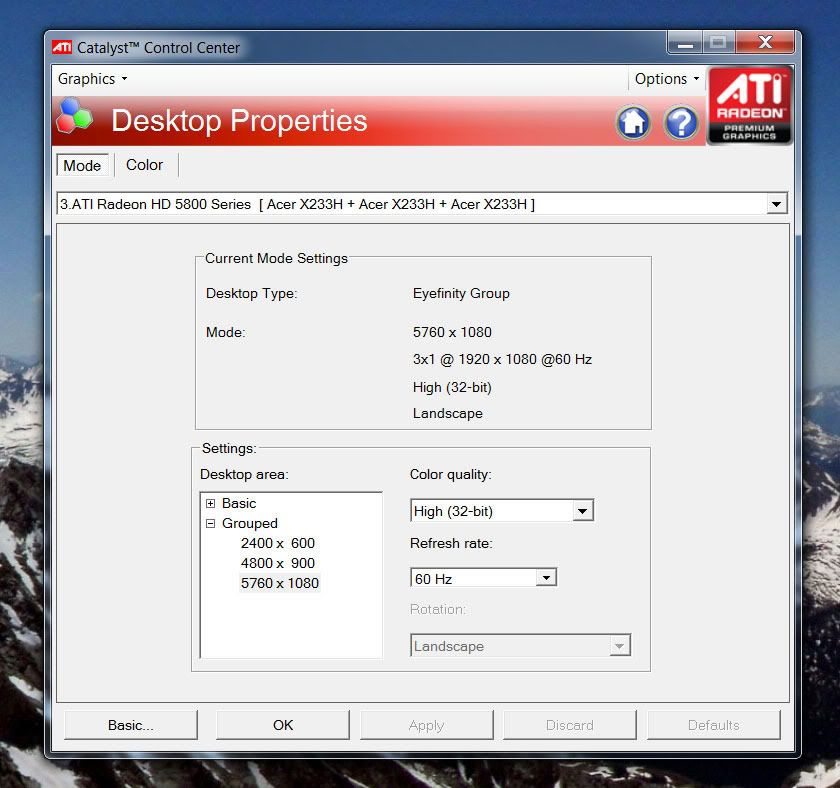This screenshot has width=840, height=788.
Task: Select the 2400 x 600 resolution
Action: [278, 543]
